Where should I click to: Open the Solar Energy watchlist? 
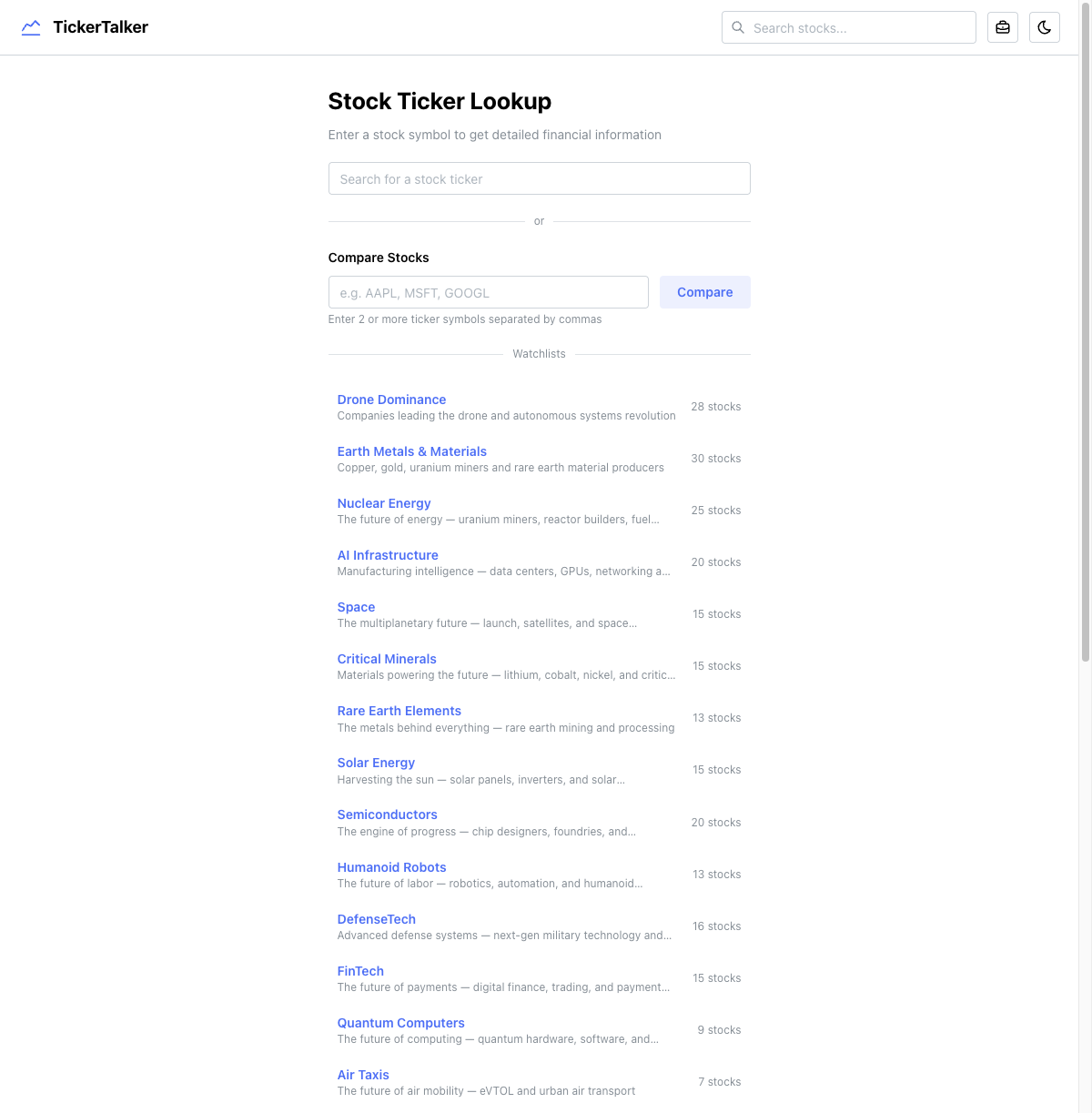pyautogui.click(x=376, y=763)
